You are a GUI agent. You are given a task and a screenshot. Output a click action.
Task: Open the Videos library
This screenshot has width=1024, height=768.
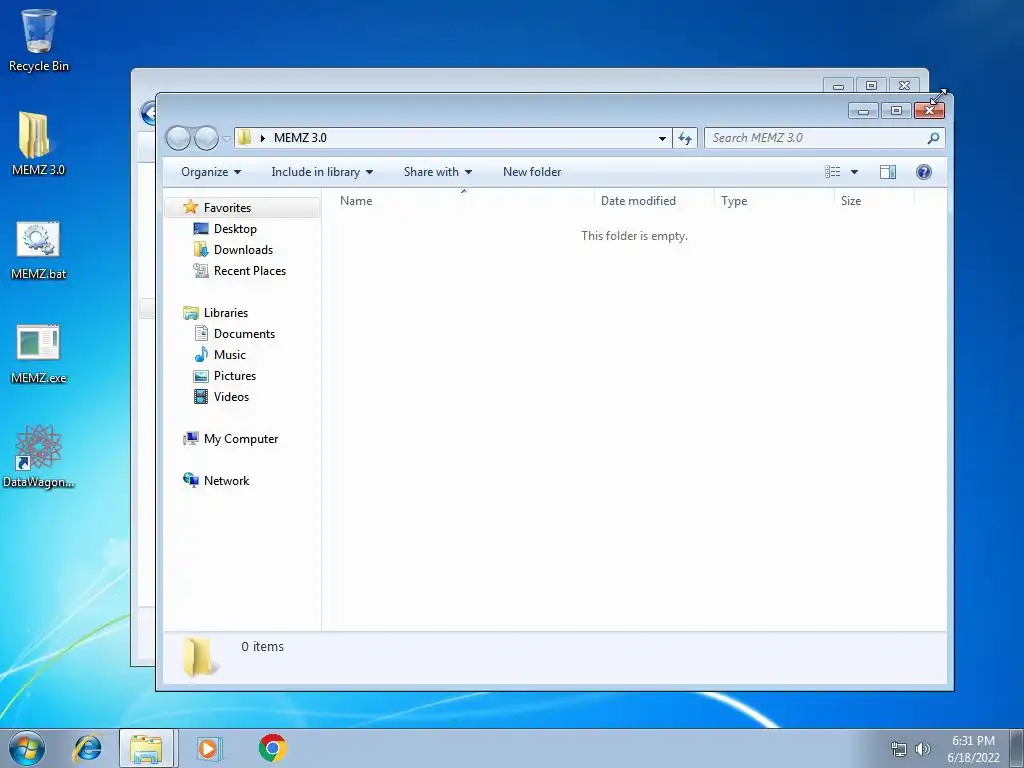[221, 396]
